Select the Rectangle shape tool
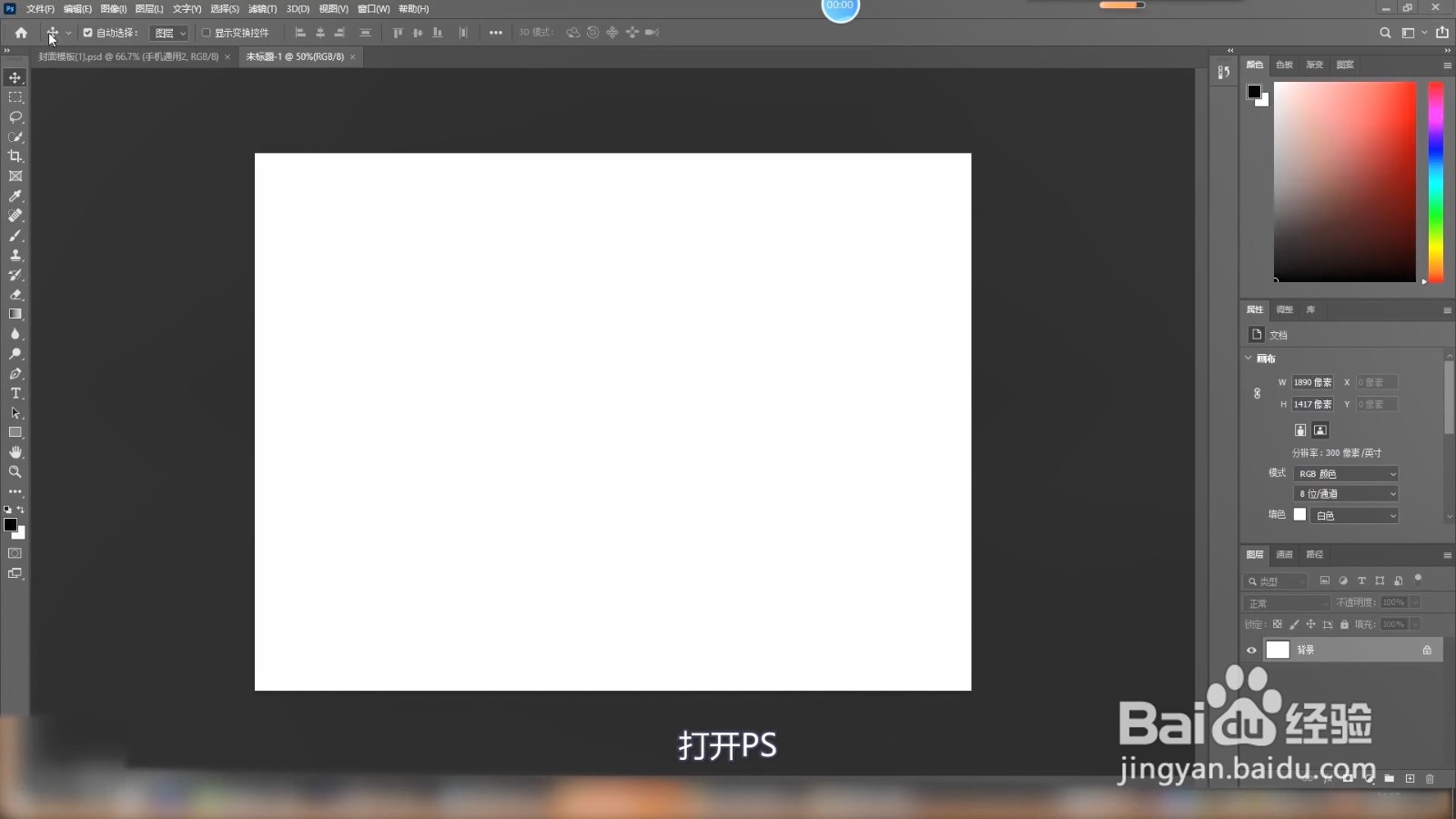The image size is (1456, 819). (x=15, y=432)
